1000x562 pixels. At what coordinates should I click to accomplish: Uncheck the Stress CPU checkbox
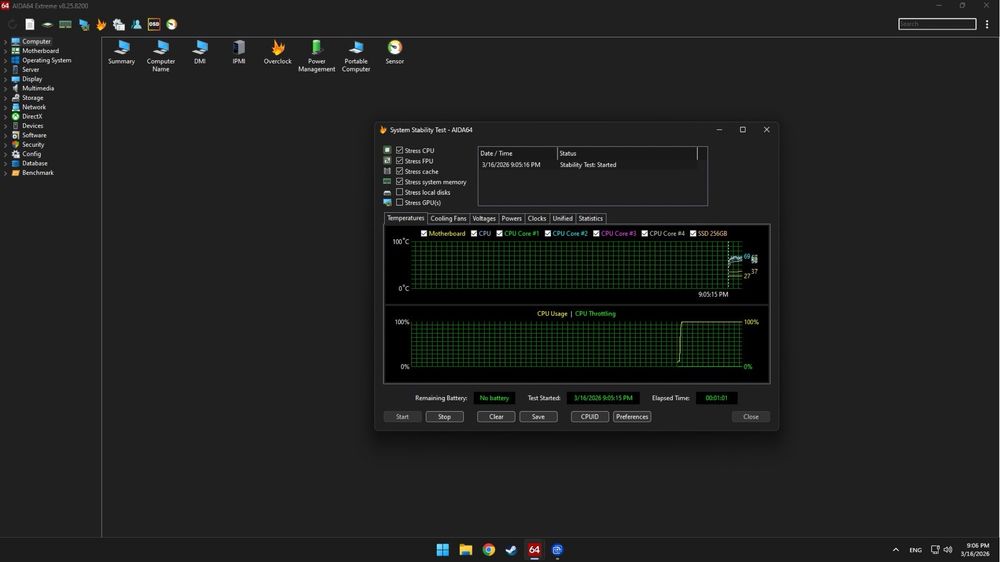point(399,151)
